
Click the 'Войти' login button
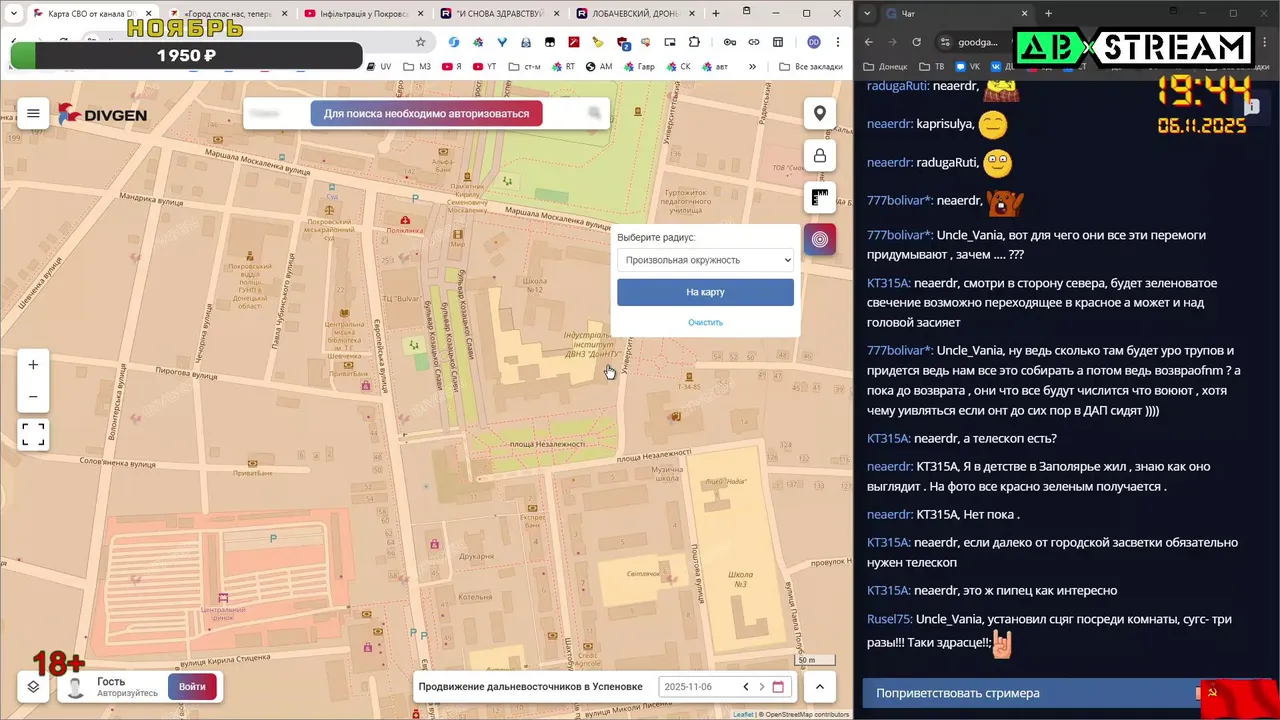[192, 686]
